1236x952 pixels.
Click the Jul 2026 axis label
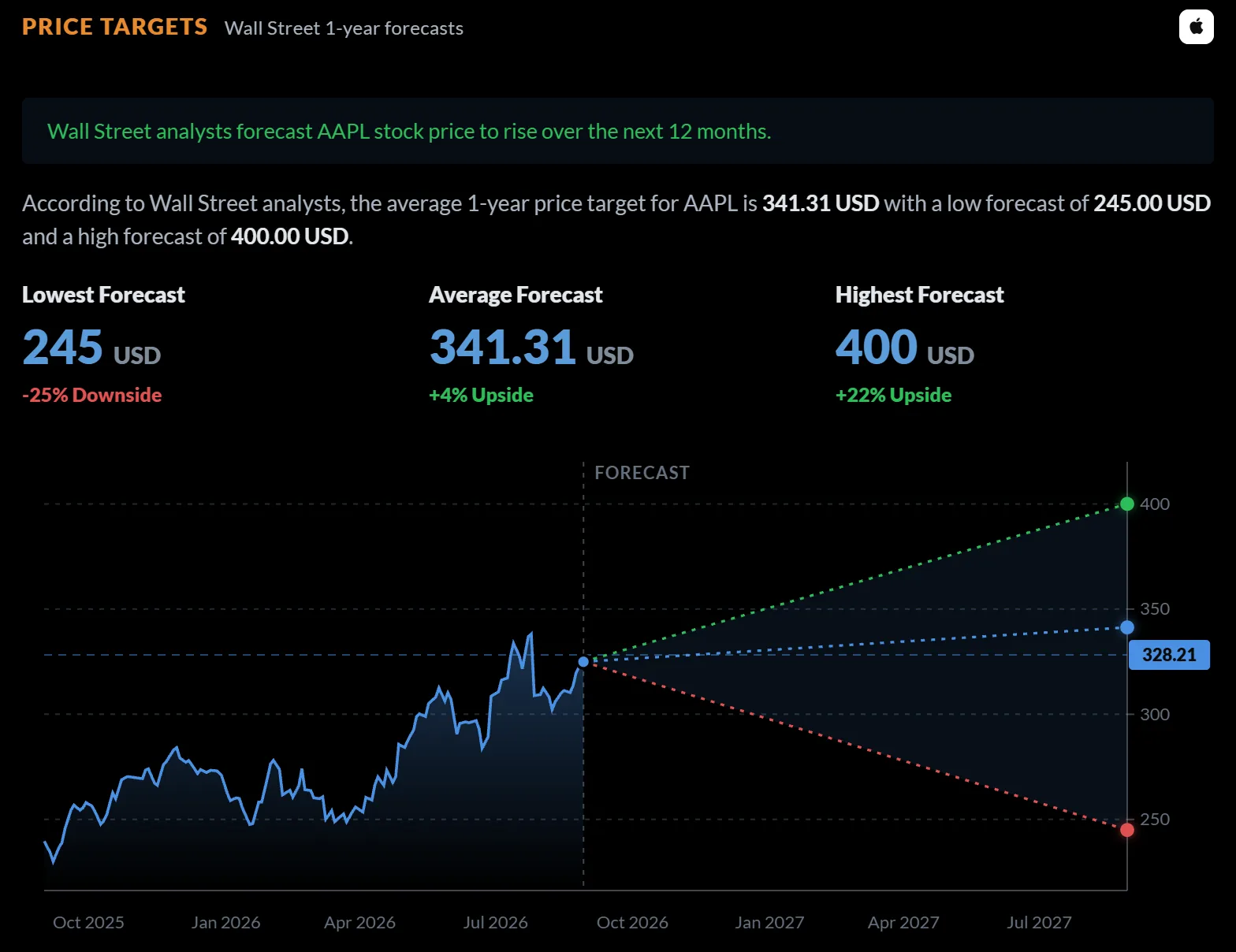click(495, 922)
